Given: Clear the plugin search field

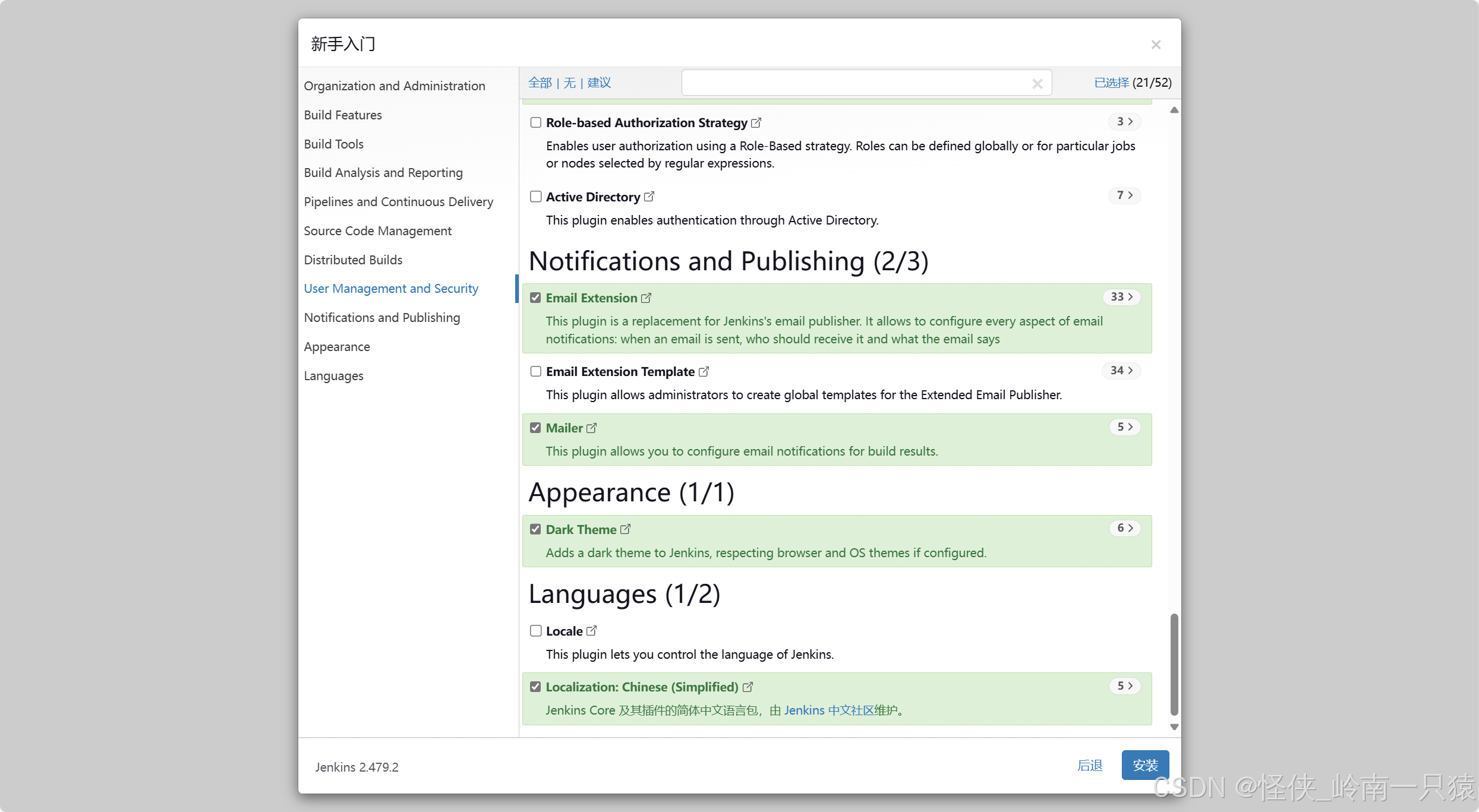Looking at the screenshot, I should 1037,84.
